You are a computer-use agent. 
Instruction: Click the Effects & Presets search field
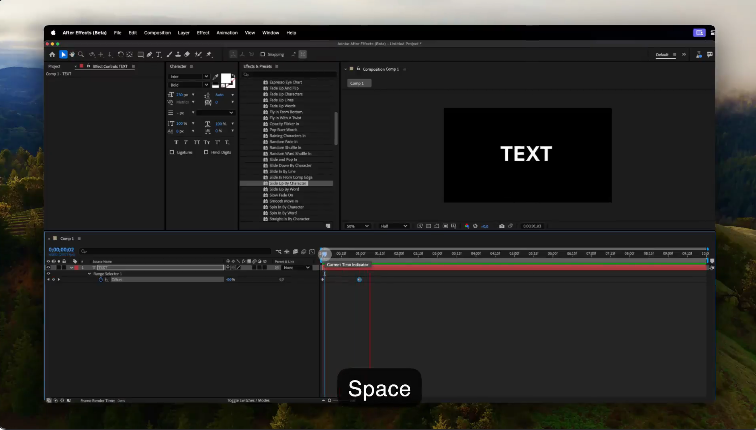click(x=289, y=75)
